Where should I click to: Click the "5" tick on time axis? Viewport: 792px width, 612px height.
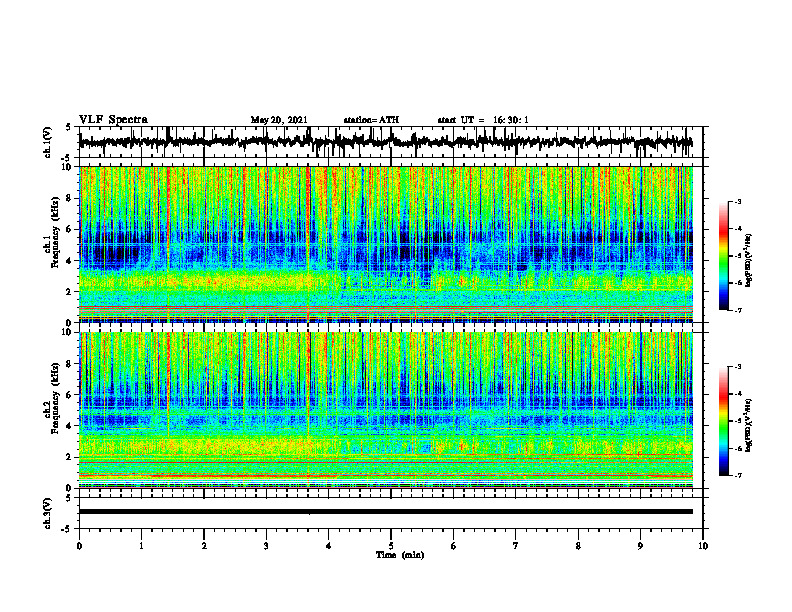pos(391,546)
